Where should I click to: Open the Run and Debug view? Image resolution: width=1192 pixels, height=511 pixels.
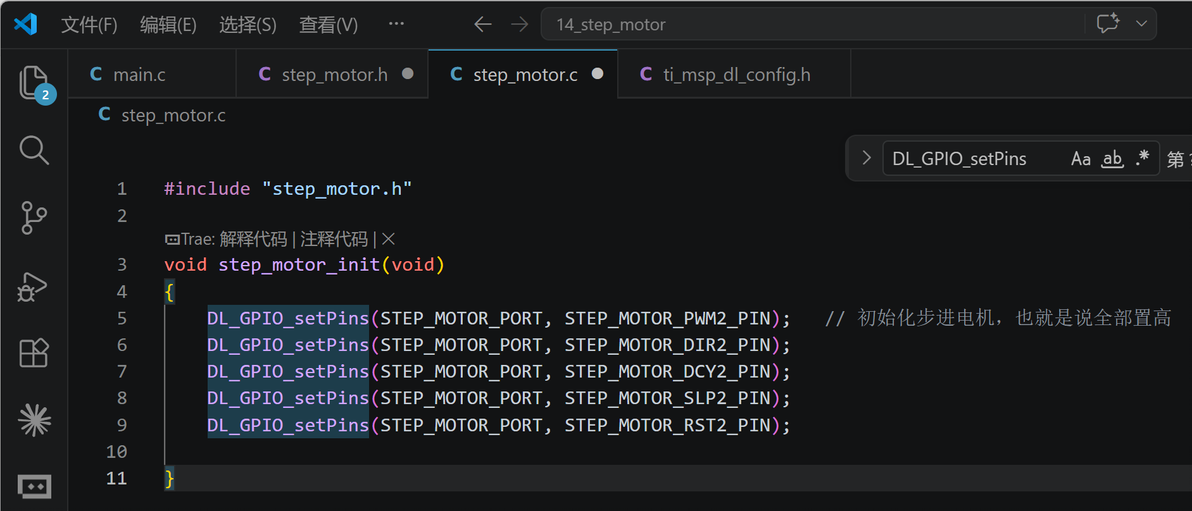[33, 286]
